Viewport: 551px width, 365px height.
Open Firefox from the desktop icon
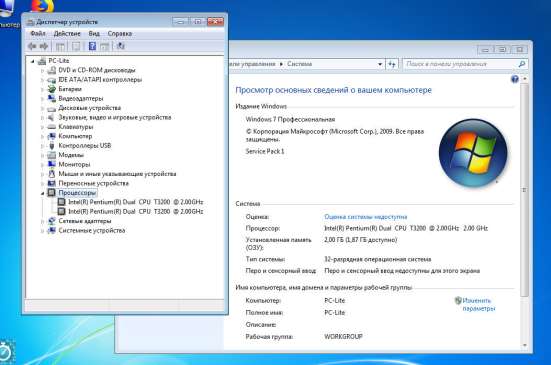click(43, 6)
